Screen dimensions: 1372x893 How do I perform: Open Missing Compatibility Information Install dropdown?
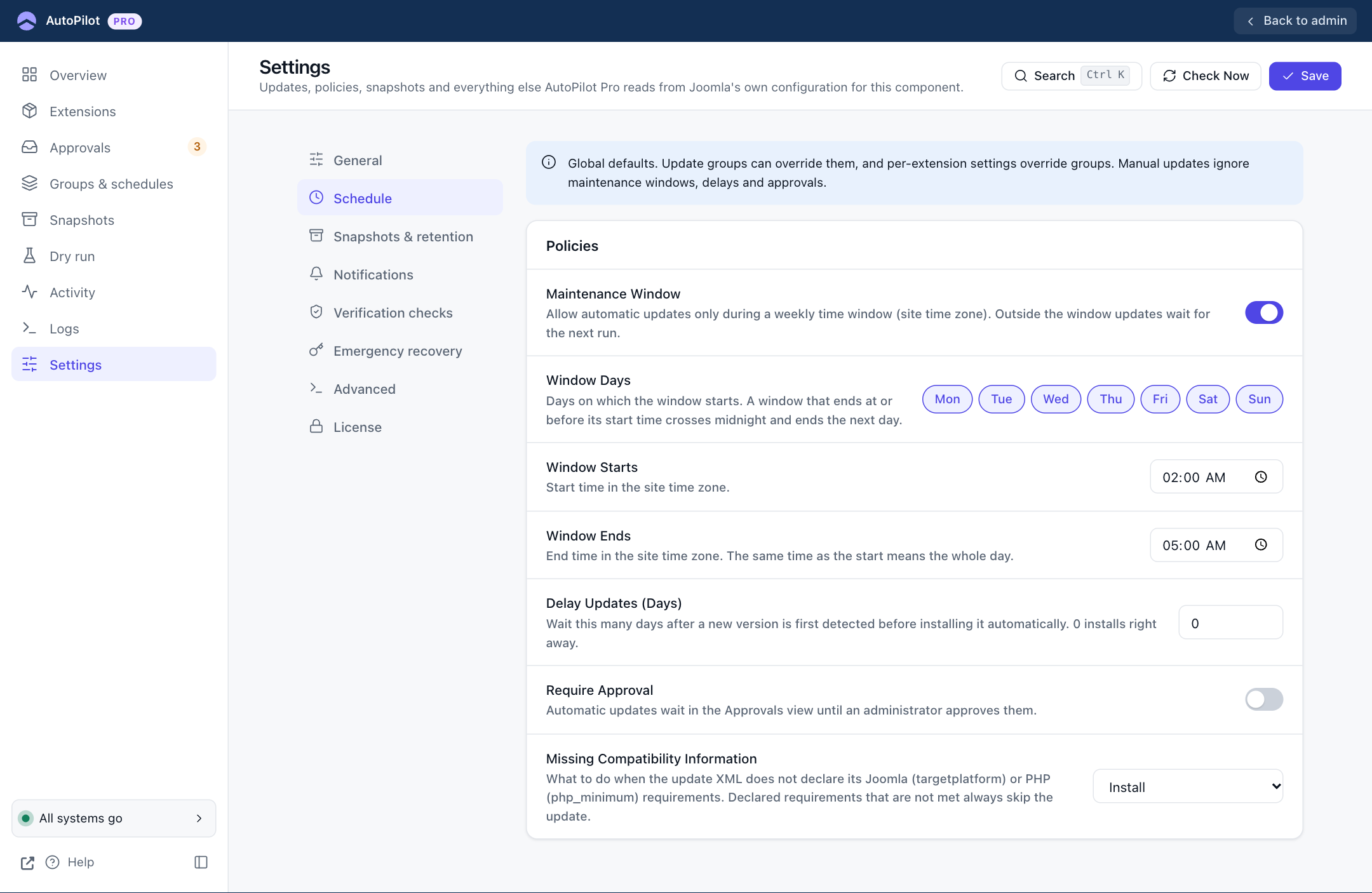1188,786
